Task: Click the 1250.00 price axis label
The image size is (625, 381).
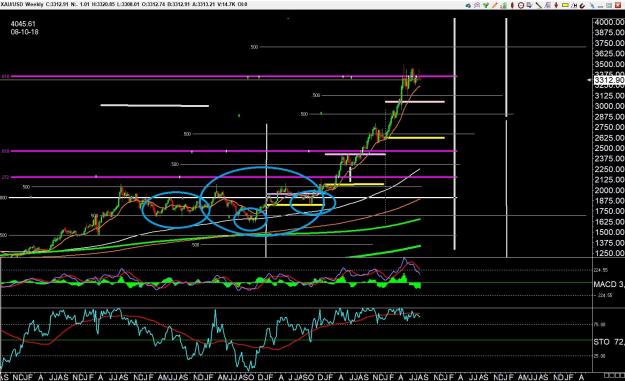Action: (609, 253)
